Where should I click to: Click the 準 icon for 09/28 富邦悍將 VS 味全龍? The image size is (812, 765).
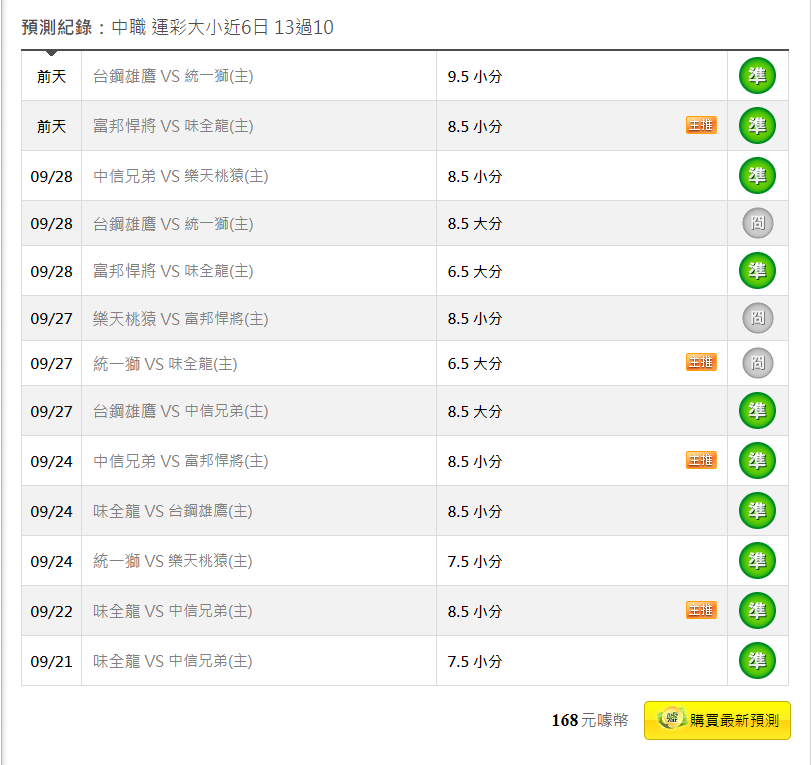tap(757, 270)
